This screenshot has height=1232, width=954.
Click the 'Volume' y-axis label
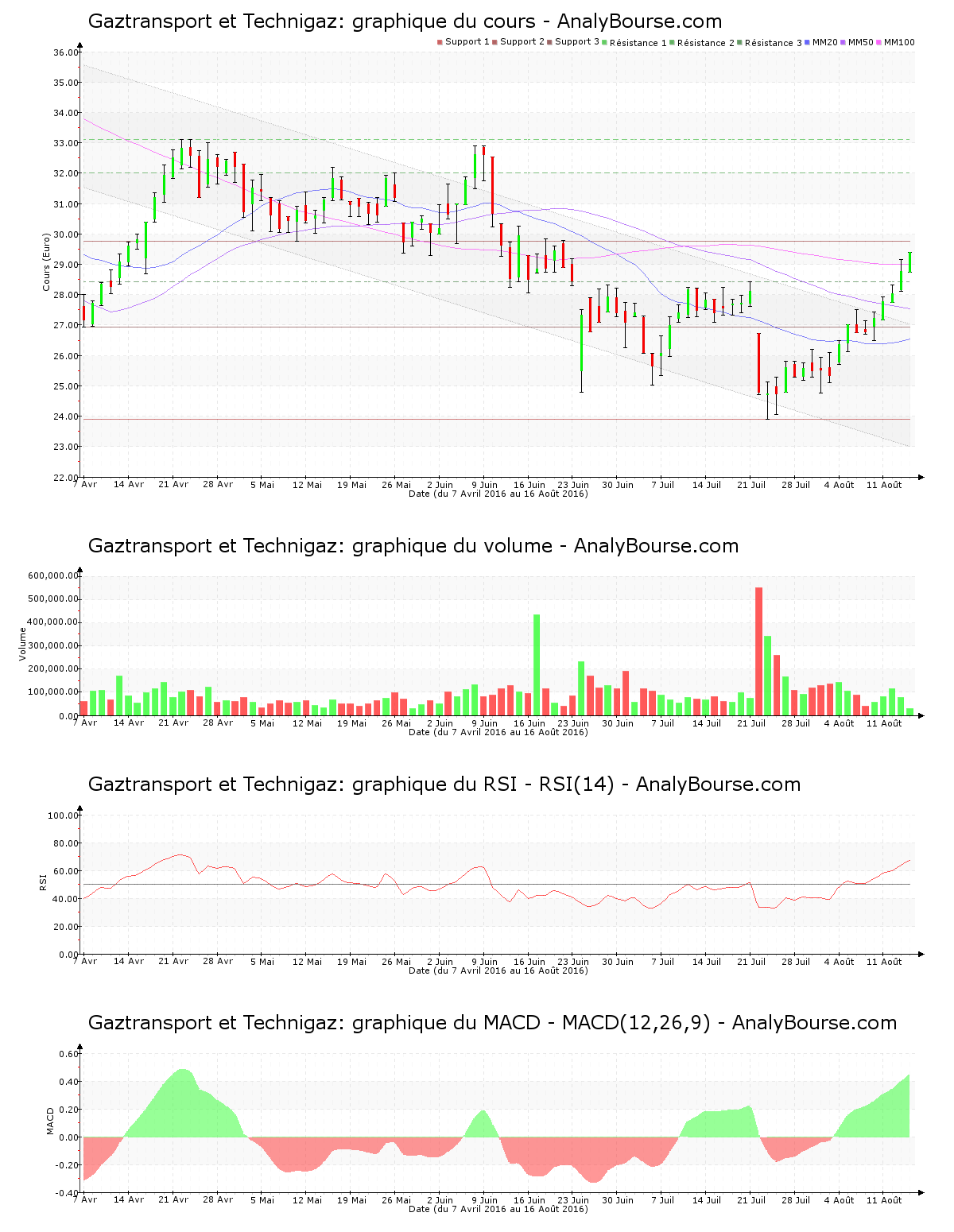click(23, 644)
